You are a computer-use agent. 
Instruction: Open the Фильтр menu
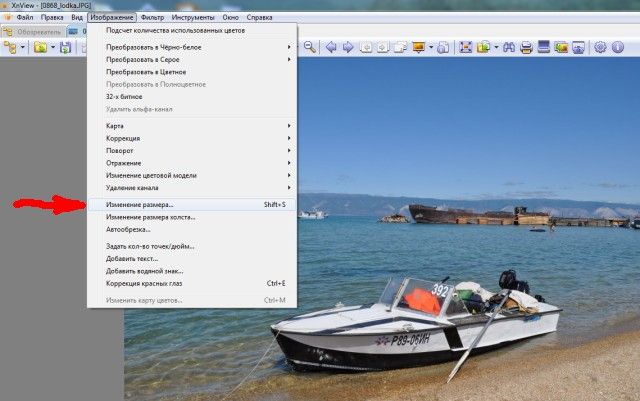pos(152,18)
